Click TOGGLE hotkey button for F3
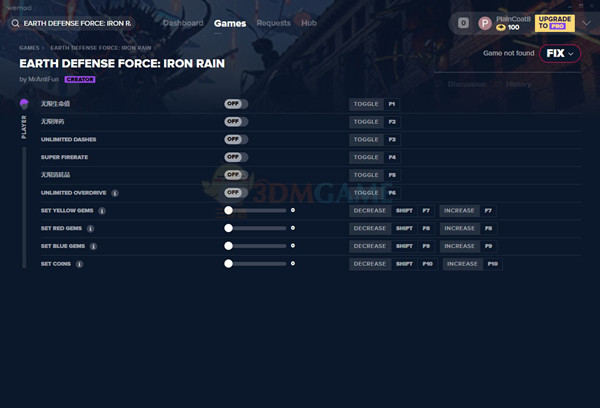Viewport: 600px width, 408px height. point(366,140)
